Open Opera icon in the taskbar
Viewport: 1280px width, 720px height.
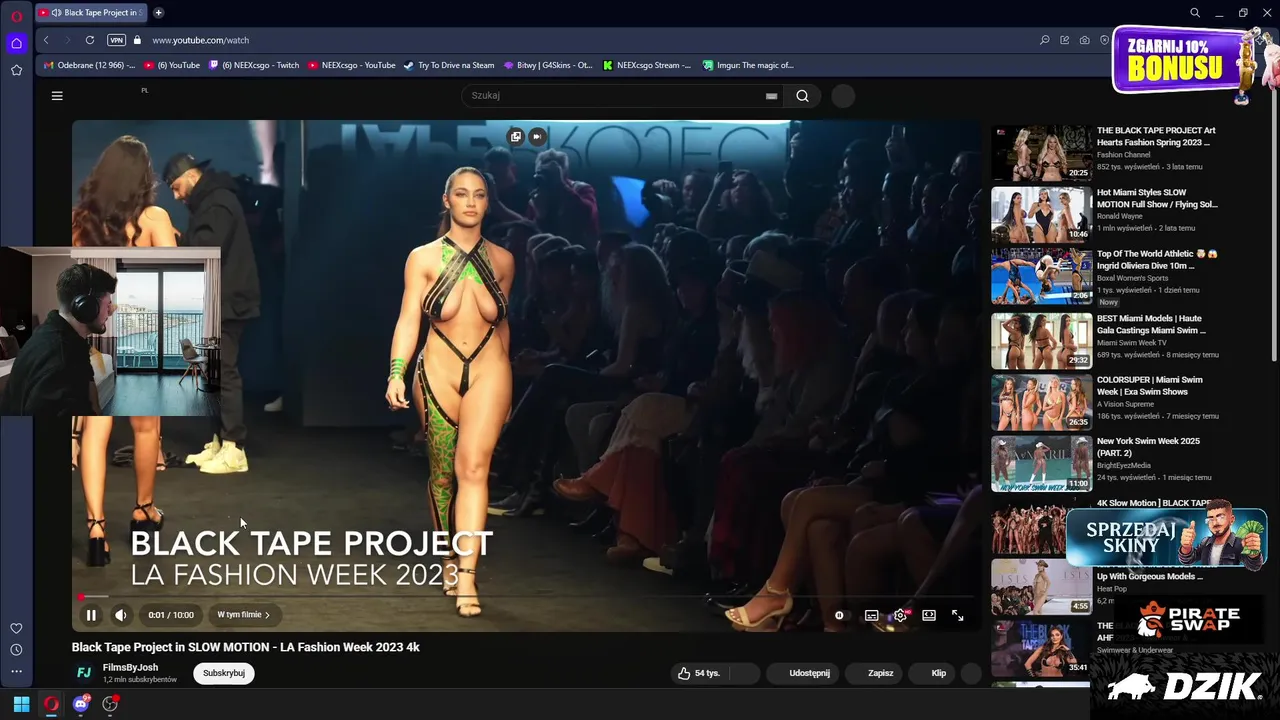pyautogui.click(x=51, y=704)
